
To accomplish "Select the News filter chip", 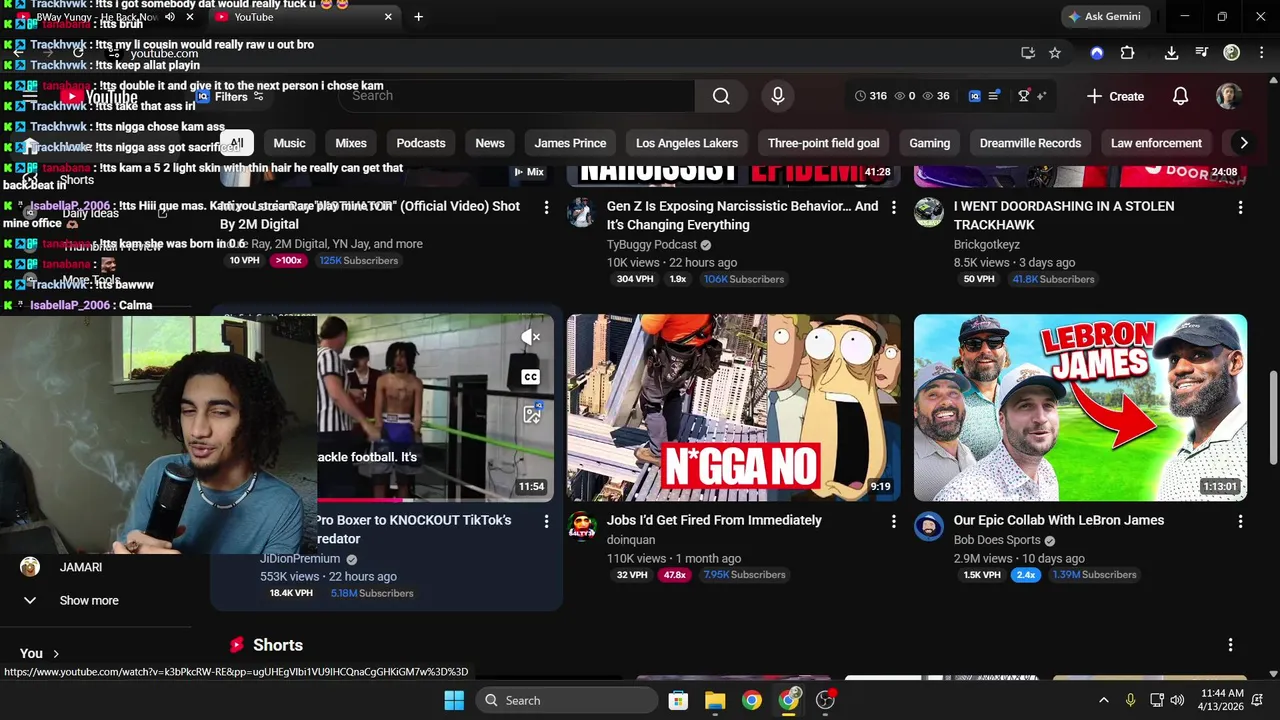I will tap(490, 143).
